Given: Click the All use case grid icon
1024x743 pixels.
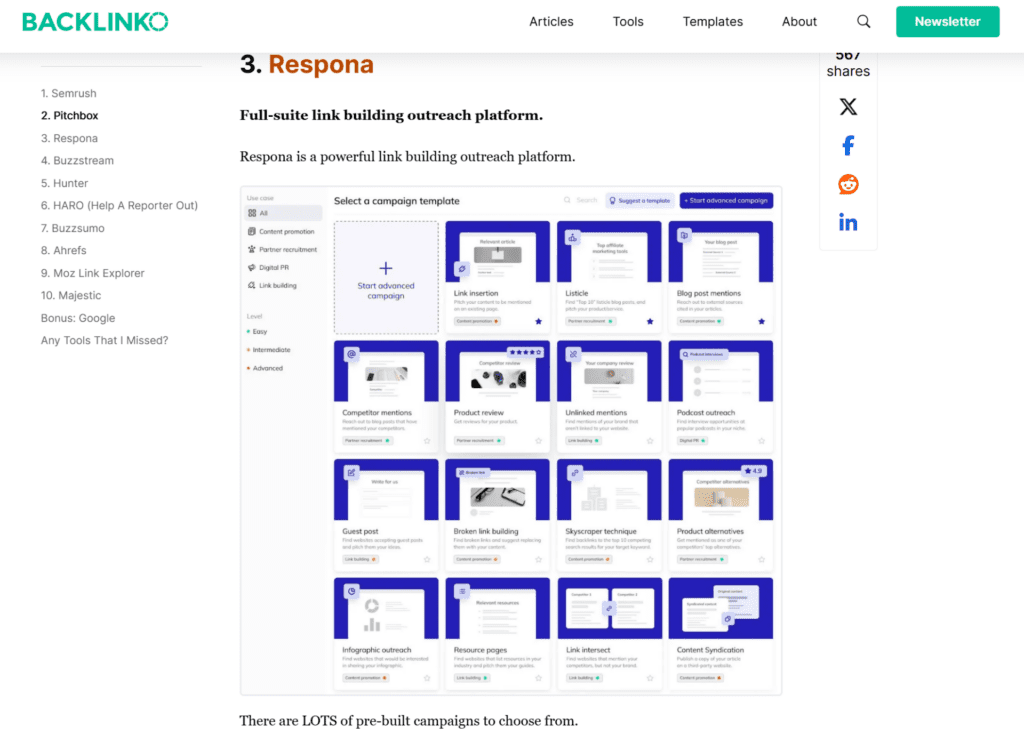Looking at the screenshot, I should point(252,213).
